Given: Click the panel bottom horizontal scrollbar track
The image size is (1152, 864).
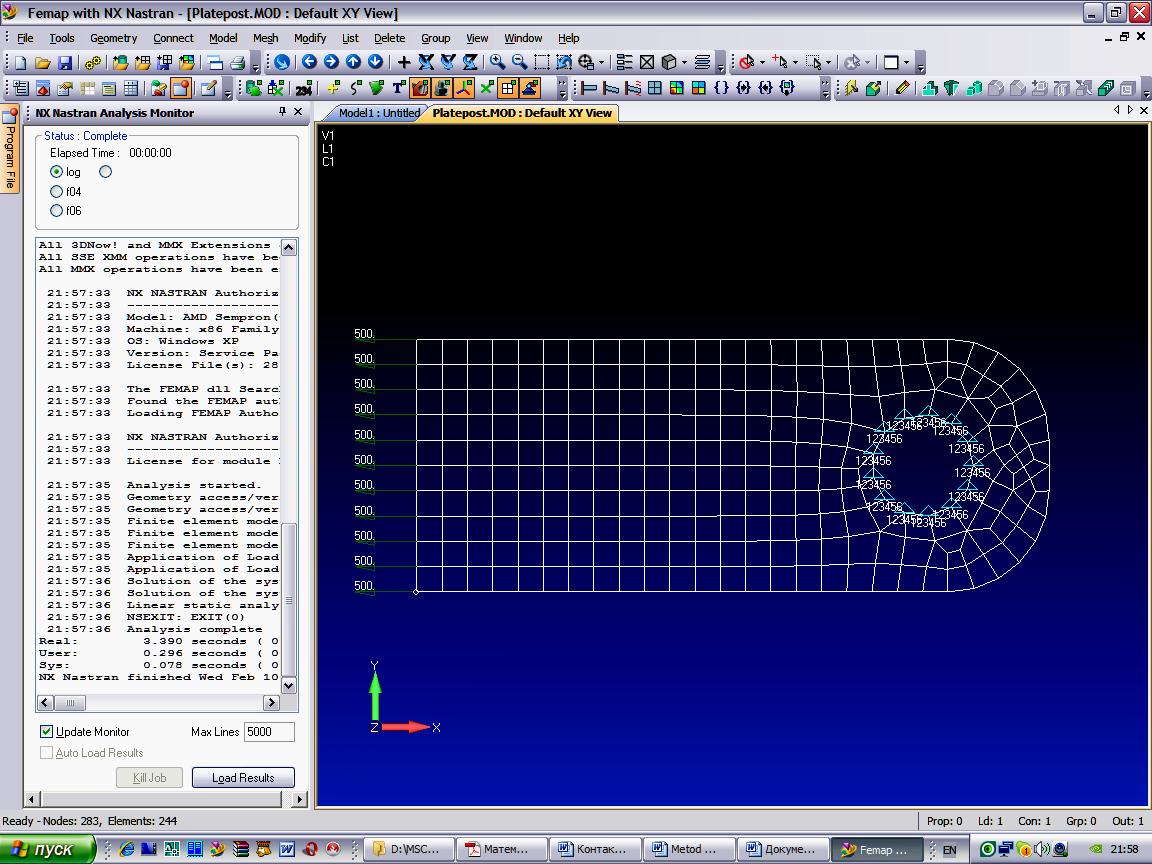Looking at the screenshot, I should [x=162, y=799].
